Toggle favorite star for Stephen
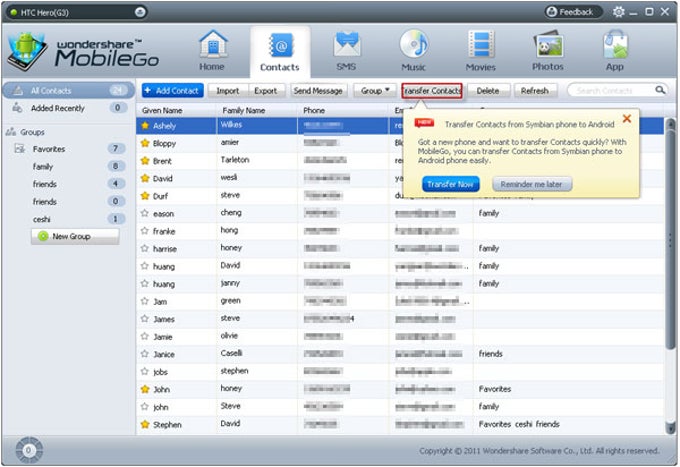 145,424
